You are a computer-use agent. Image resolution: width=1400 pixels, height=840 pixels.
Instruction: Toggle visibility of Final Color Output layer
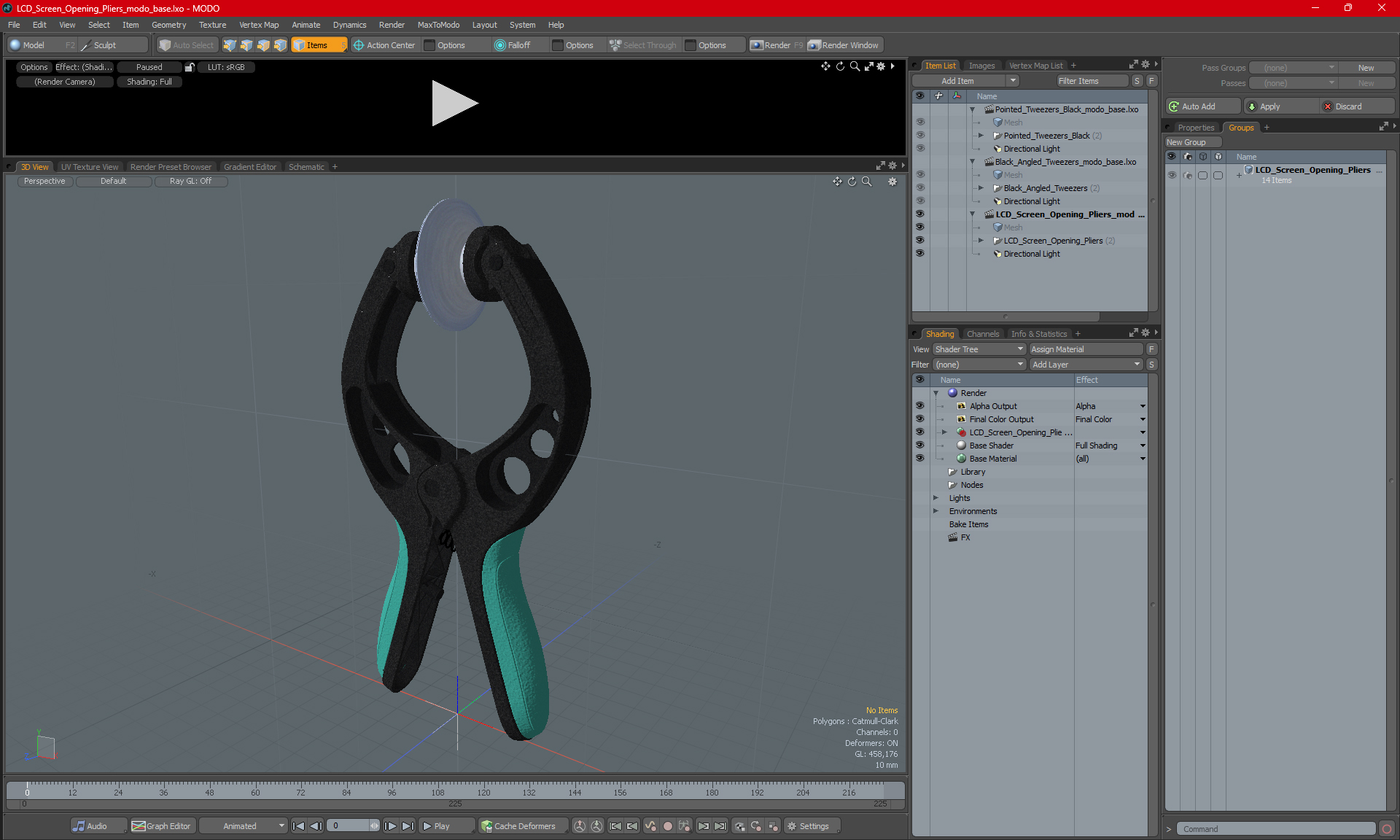click(x=919, y=419)
